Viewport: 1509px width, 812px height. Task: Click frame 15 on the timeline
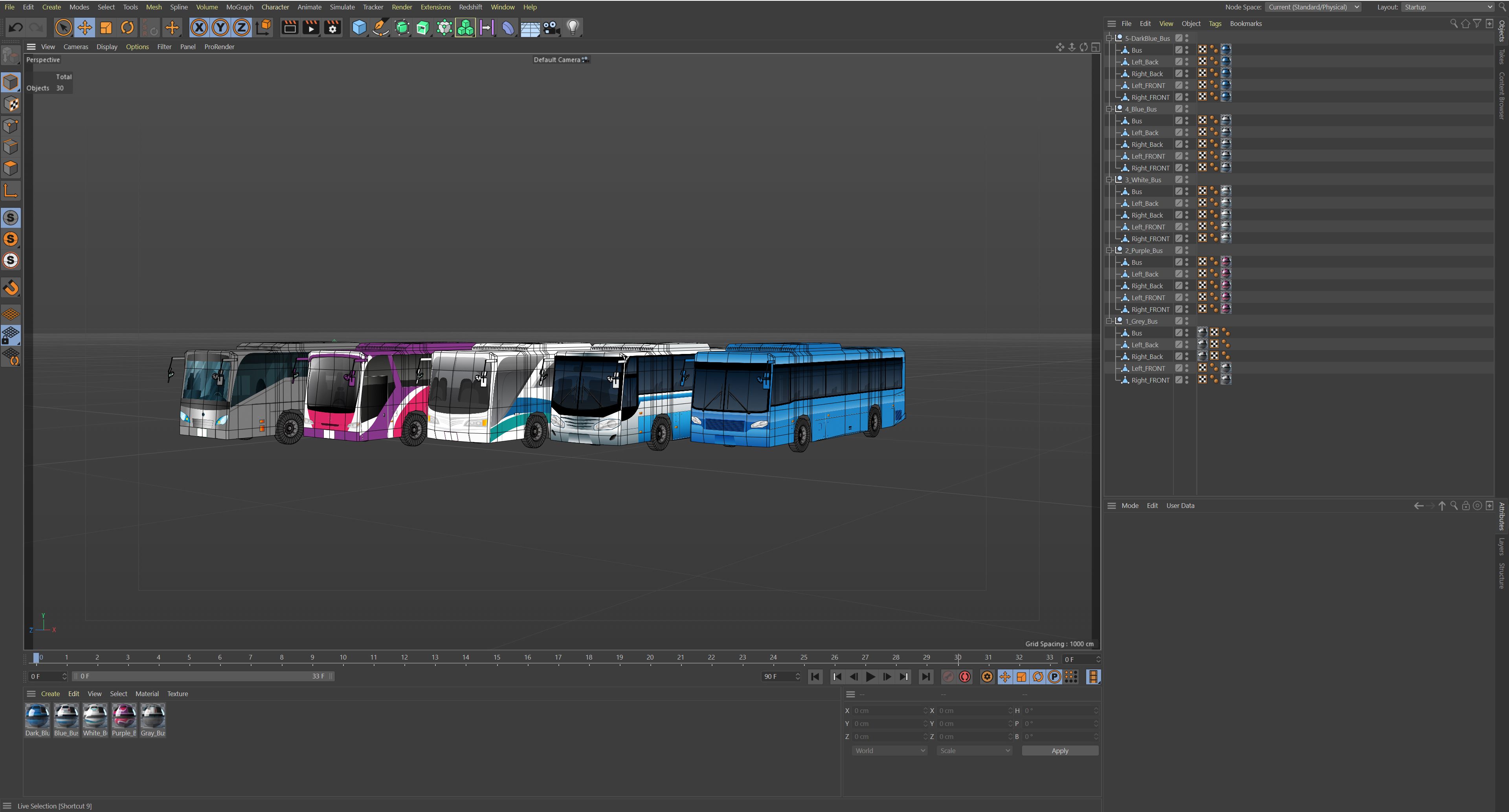pos(497,658)
